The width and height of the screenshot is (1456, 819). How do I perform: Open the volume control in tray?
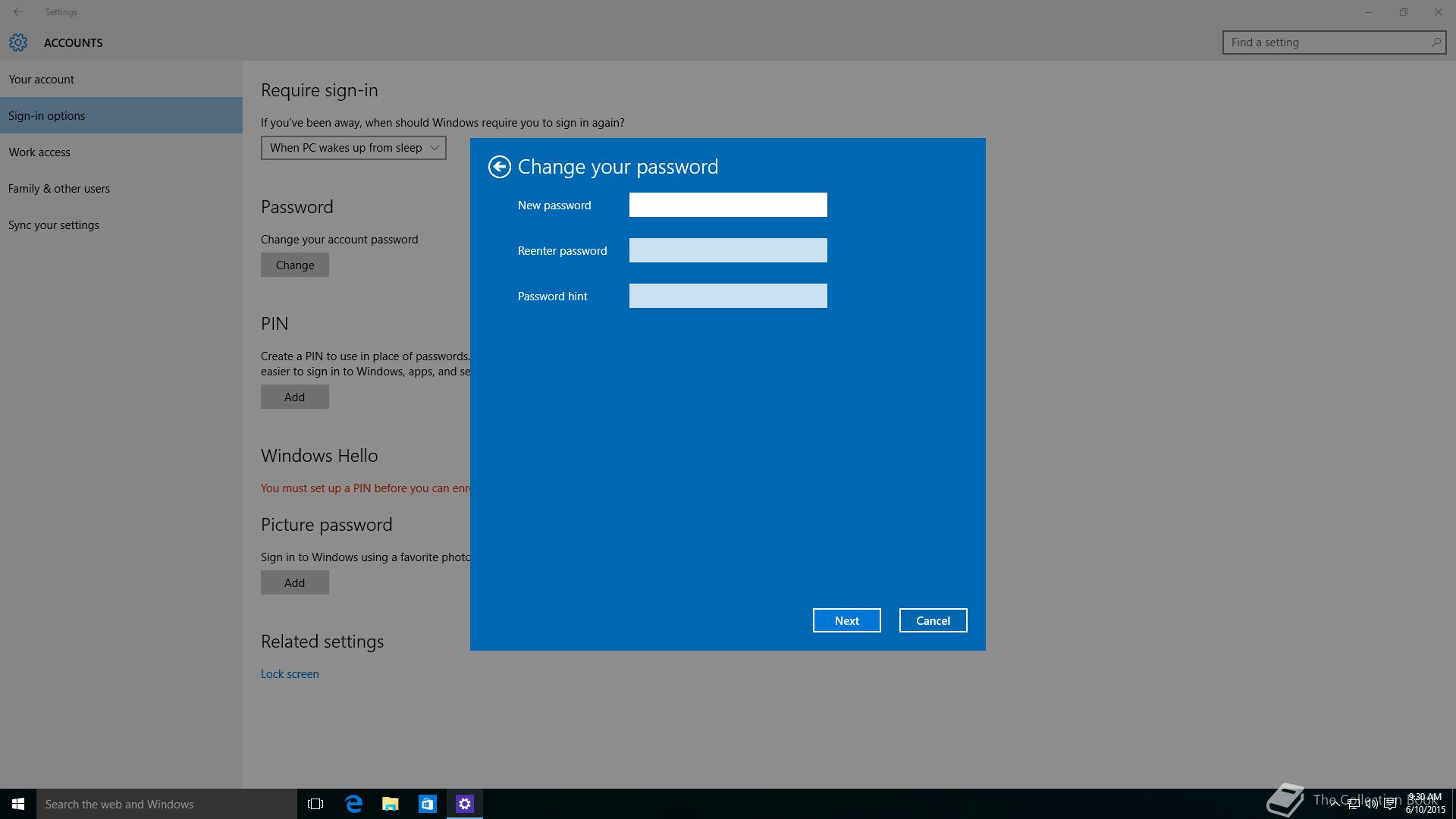click(1371, 805)
